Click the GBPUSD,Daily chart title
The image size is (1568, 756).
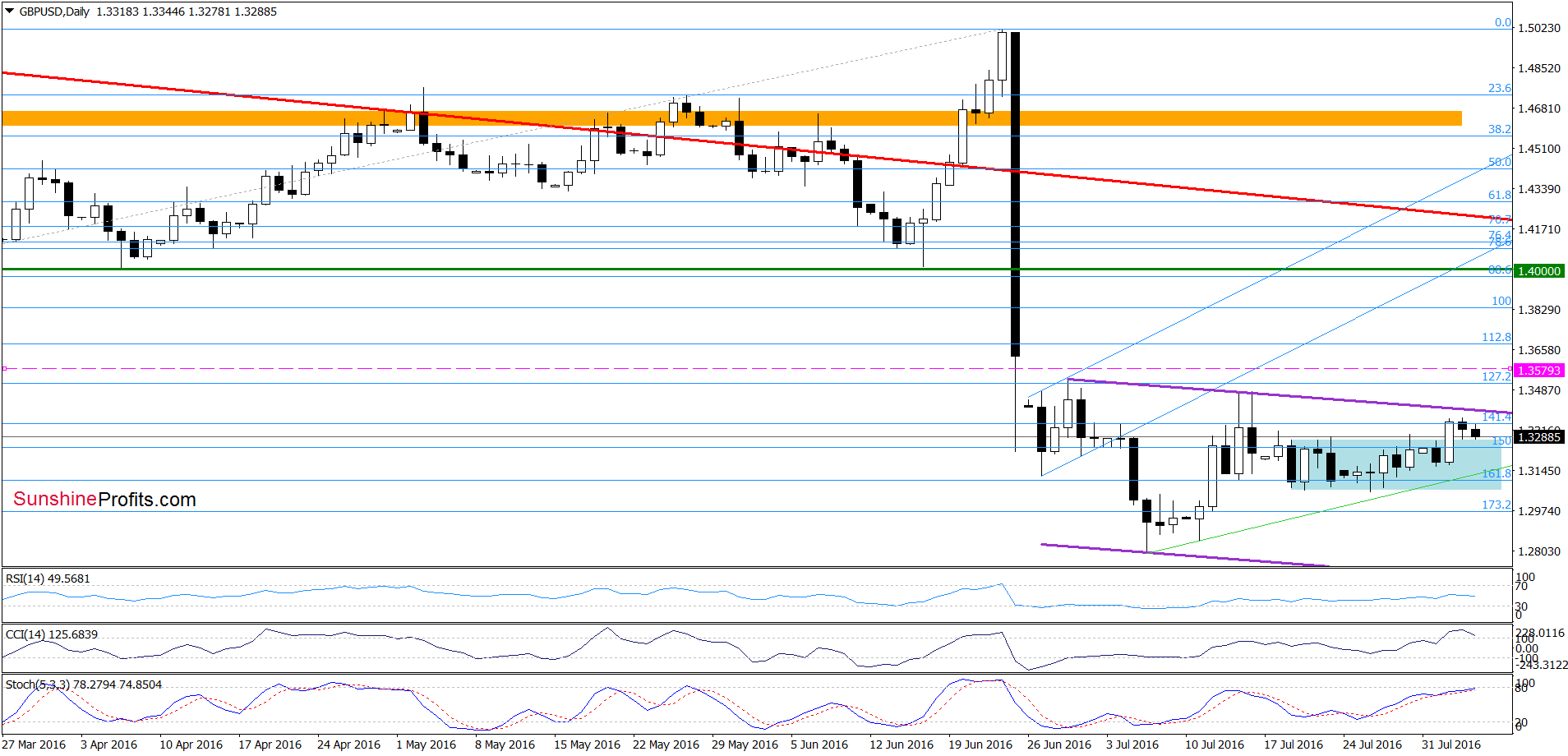(54, 12)
